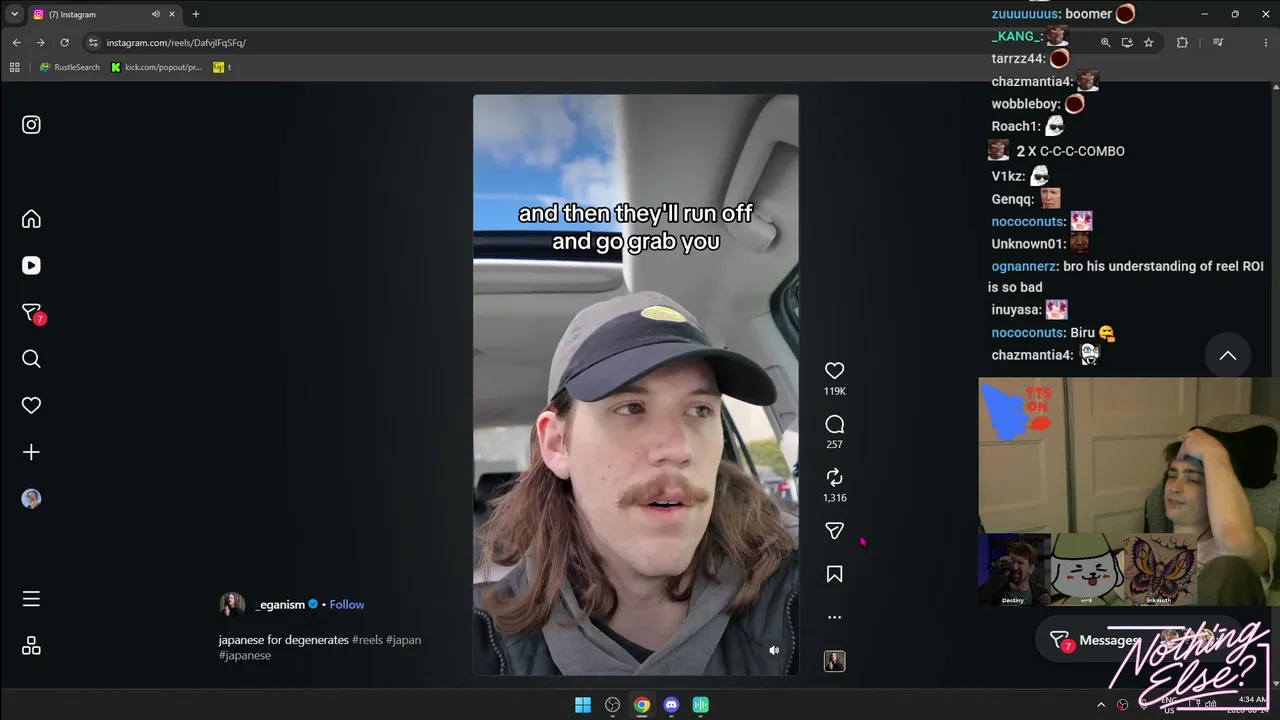Click the _eganism profile picture
This screenshot has width=1280, height=720.
(x=232, y=604)
